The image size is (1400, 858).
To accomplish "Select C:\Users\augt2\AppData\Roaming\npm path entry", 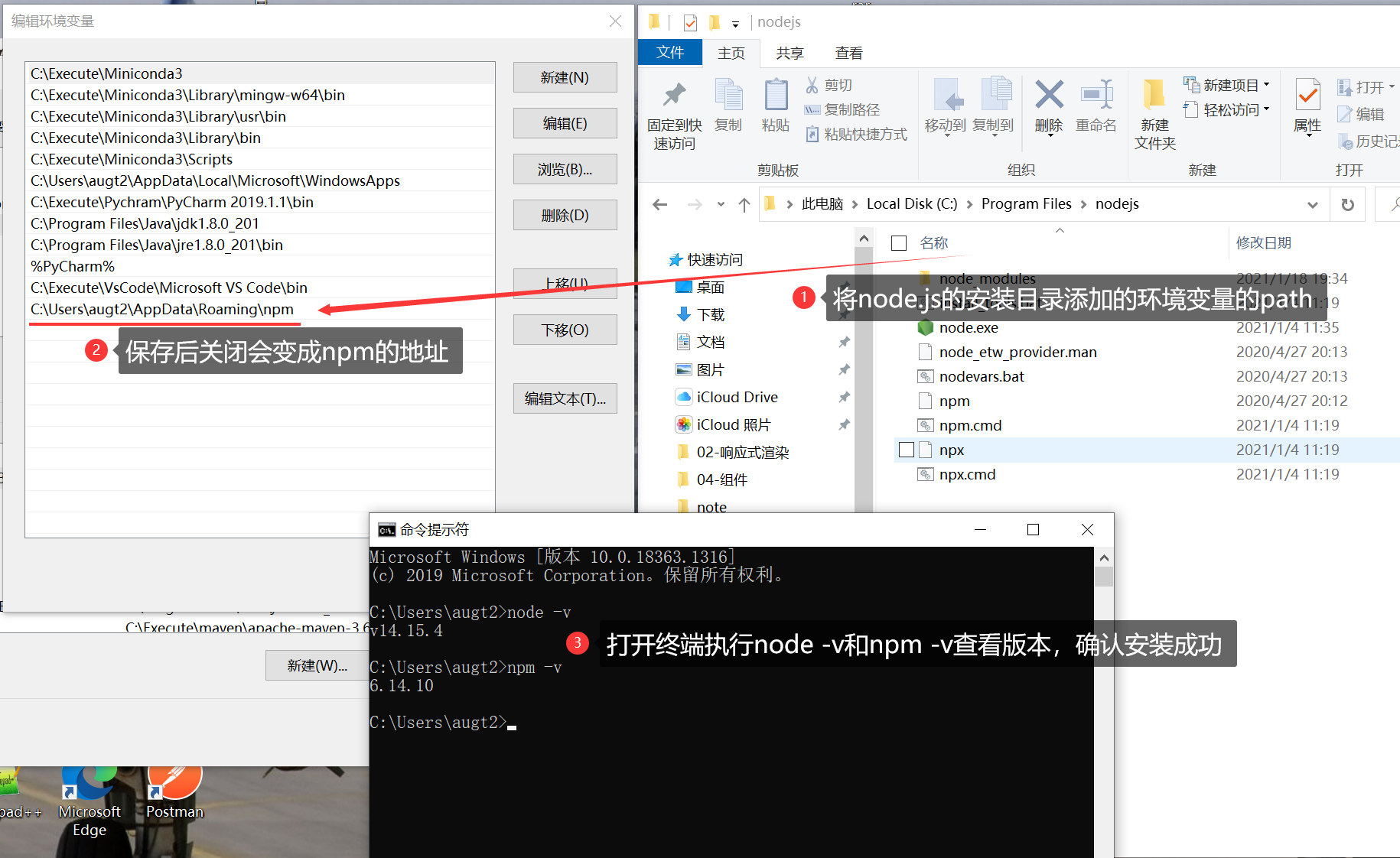I will (x=260, y=309).
